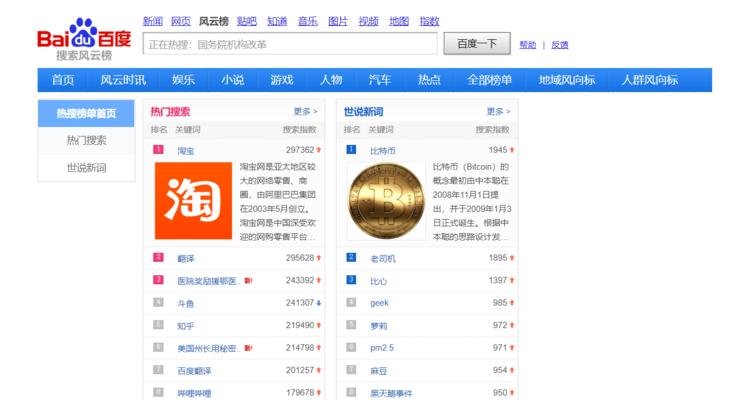729x400 pixels.
Task: Open the 萝莉 keyword link
Action: 378,326
